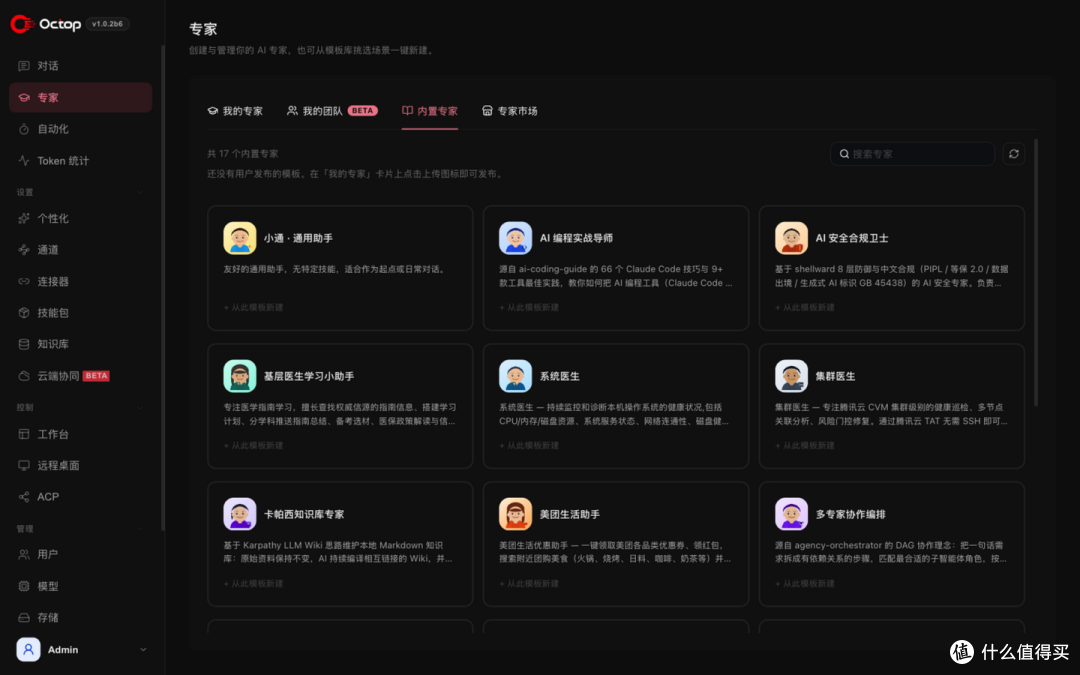Open the 对话 chat icon in sidebar
The width and height of the screenshot is (1080, 675).
(24, 66)
